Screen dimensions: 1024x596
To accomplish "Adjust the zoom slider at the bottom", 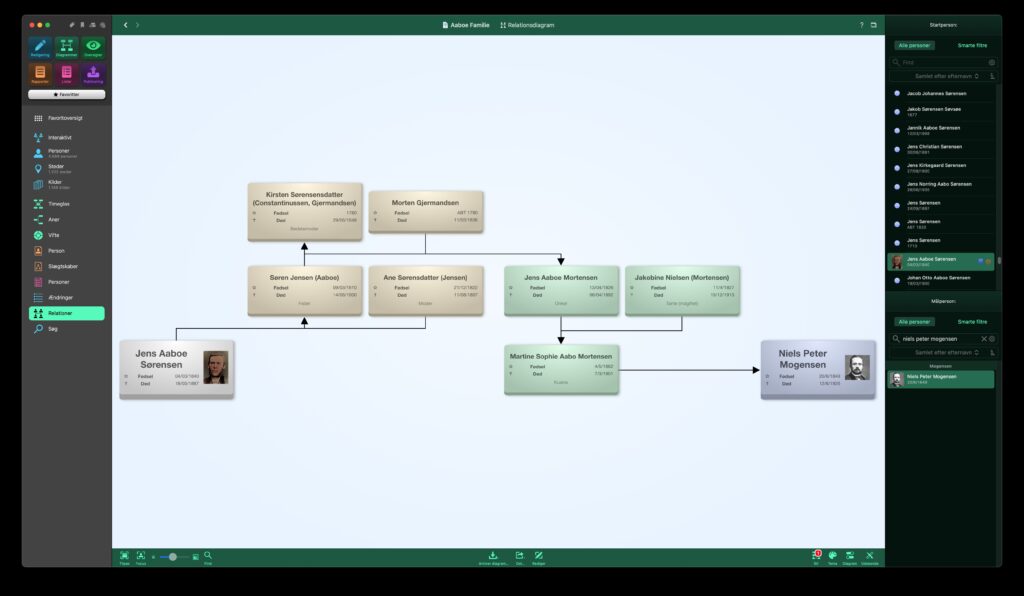I will pos(172,554).
